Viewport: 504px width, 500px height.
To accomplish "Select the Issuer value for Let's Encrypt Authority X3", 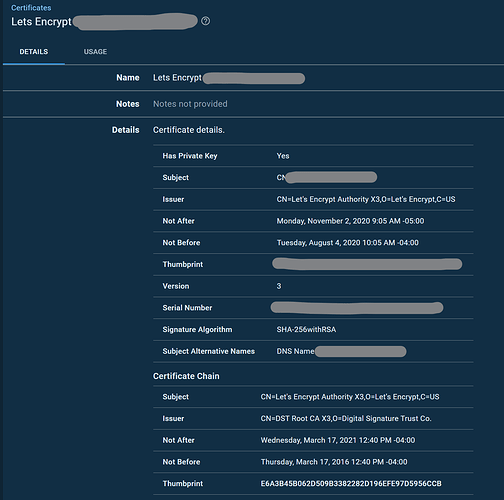I will [366, 199].
